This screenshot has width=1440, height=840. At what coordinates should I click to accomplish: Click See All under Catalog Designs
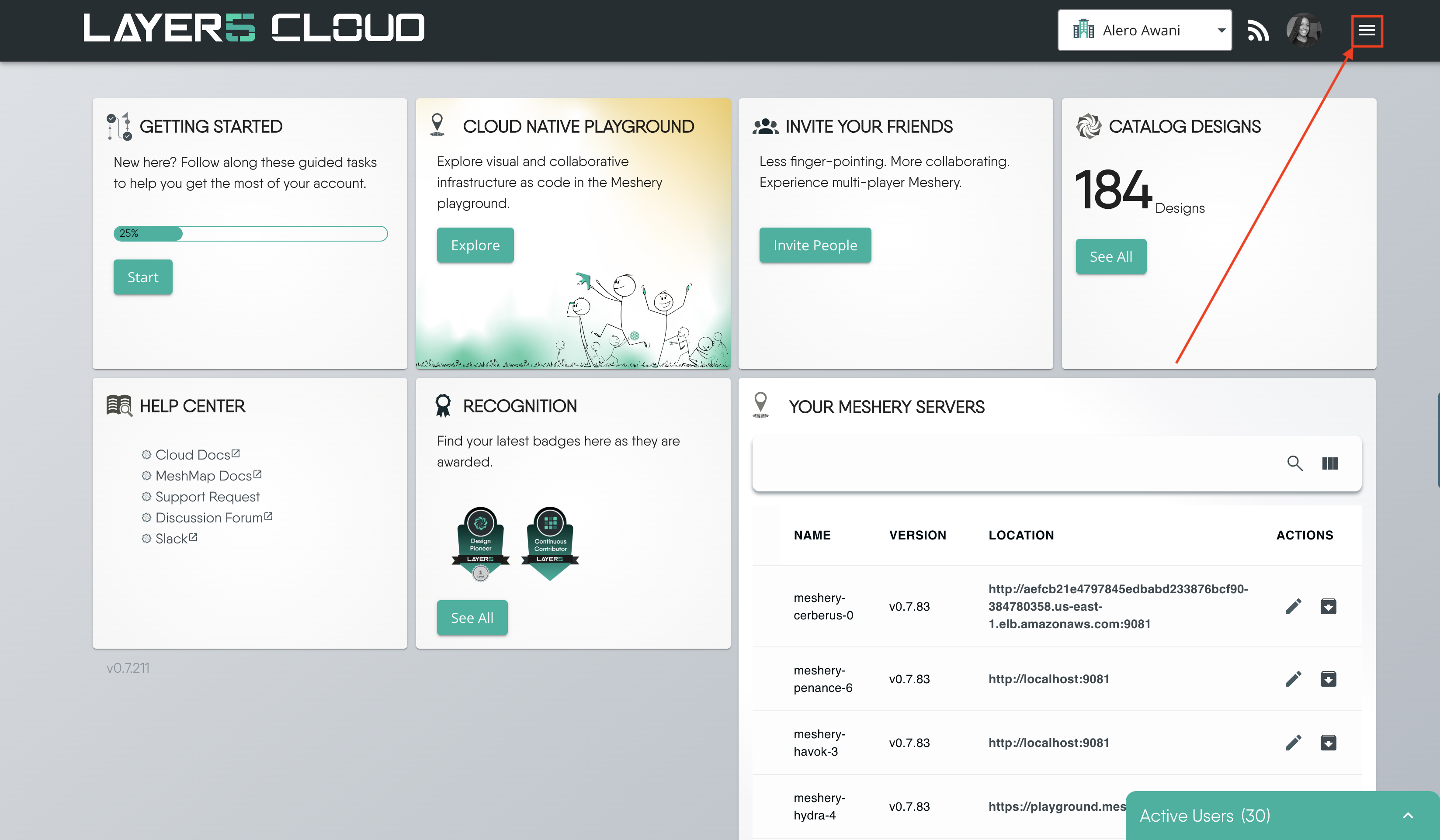pyautogui.click(x=1110, y=256)
